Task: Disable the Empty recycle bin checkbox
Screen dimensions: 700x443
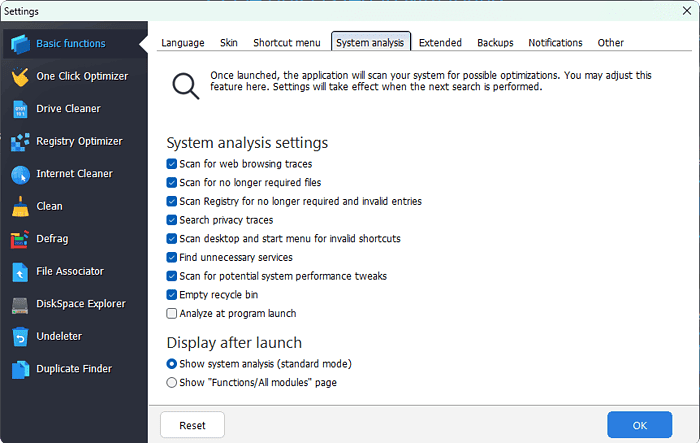Action: pos(172,295)
